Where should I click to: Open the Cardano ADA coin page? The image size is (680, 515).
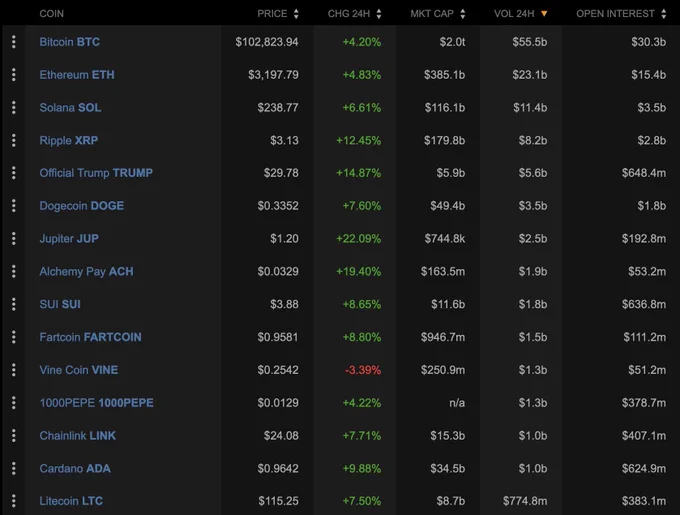point(75,468)
